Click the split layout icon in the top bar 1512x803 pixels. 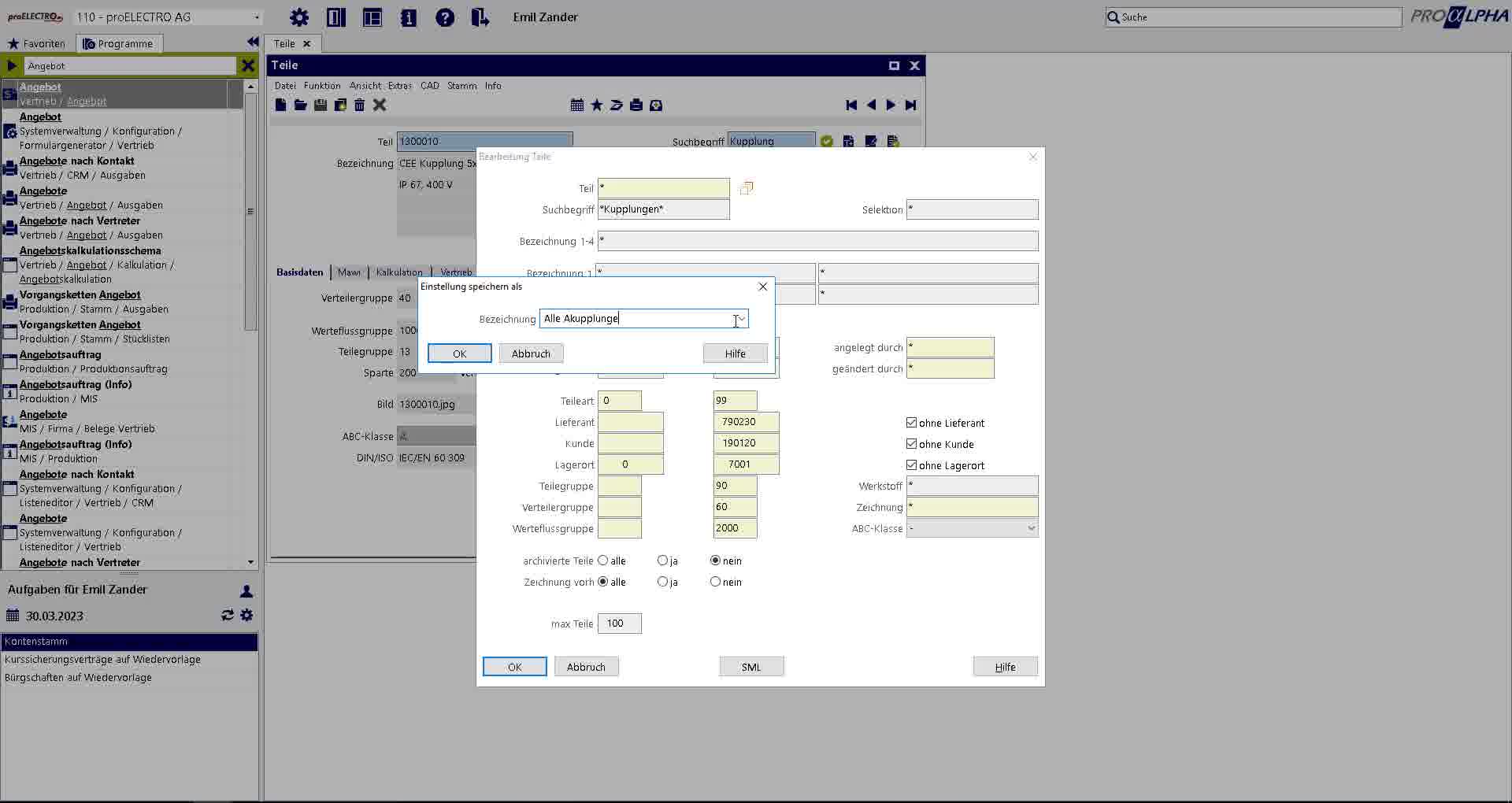[x=336, y=17]
